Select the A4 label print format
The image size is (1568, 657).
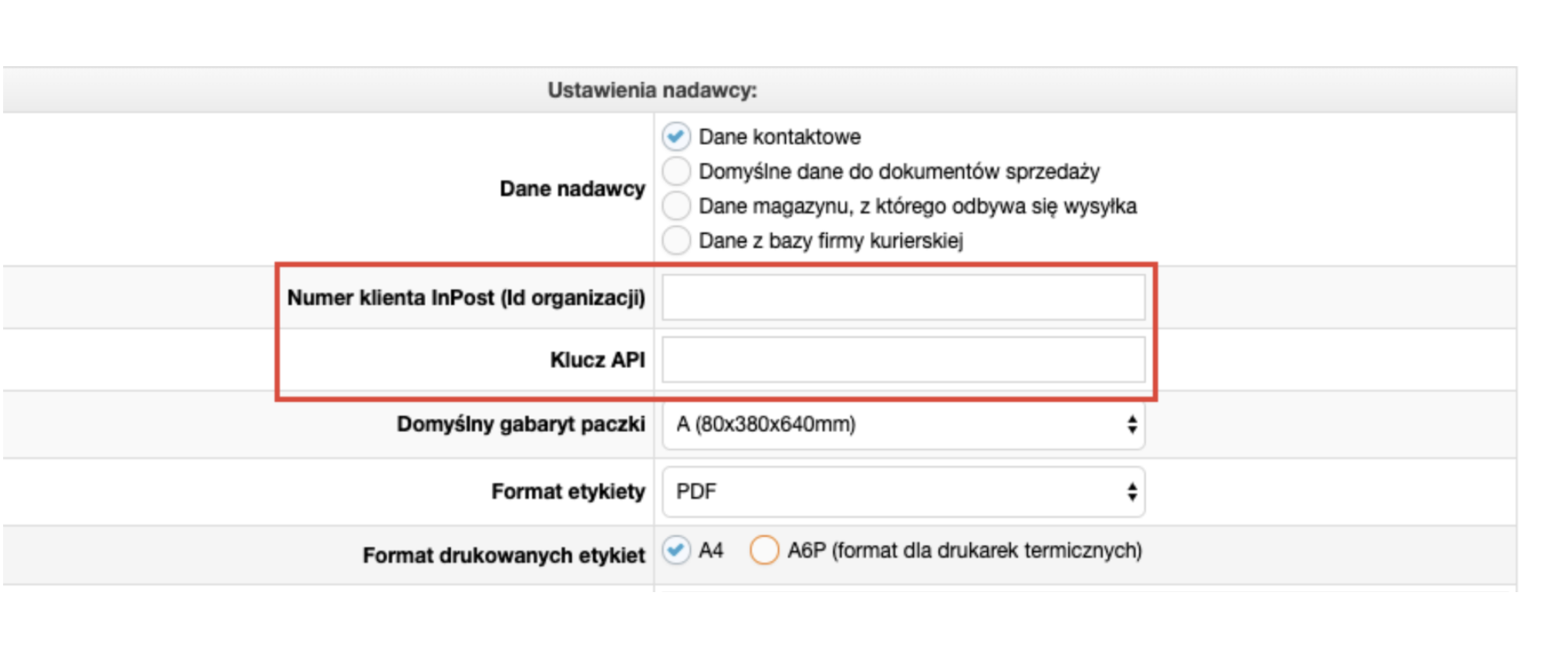pos(676,550)
